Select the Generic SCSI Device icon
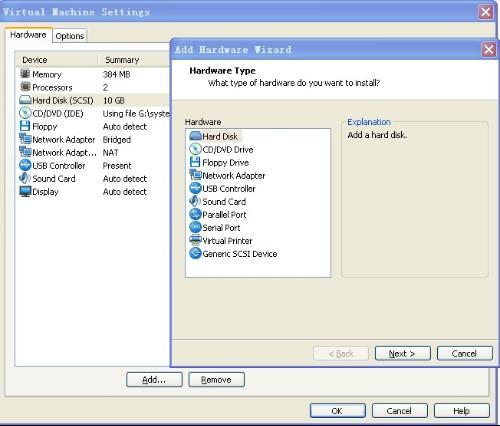 tap(195, 253)
